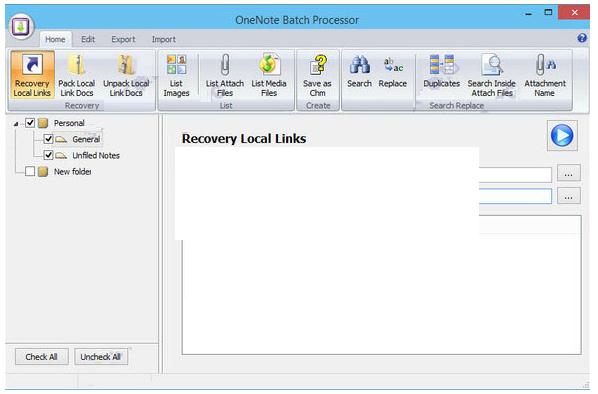The width and height of the screenshot is (598, 394).
Task: Select the Save as Chm icon
Action: 317,75
